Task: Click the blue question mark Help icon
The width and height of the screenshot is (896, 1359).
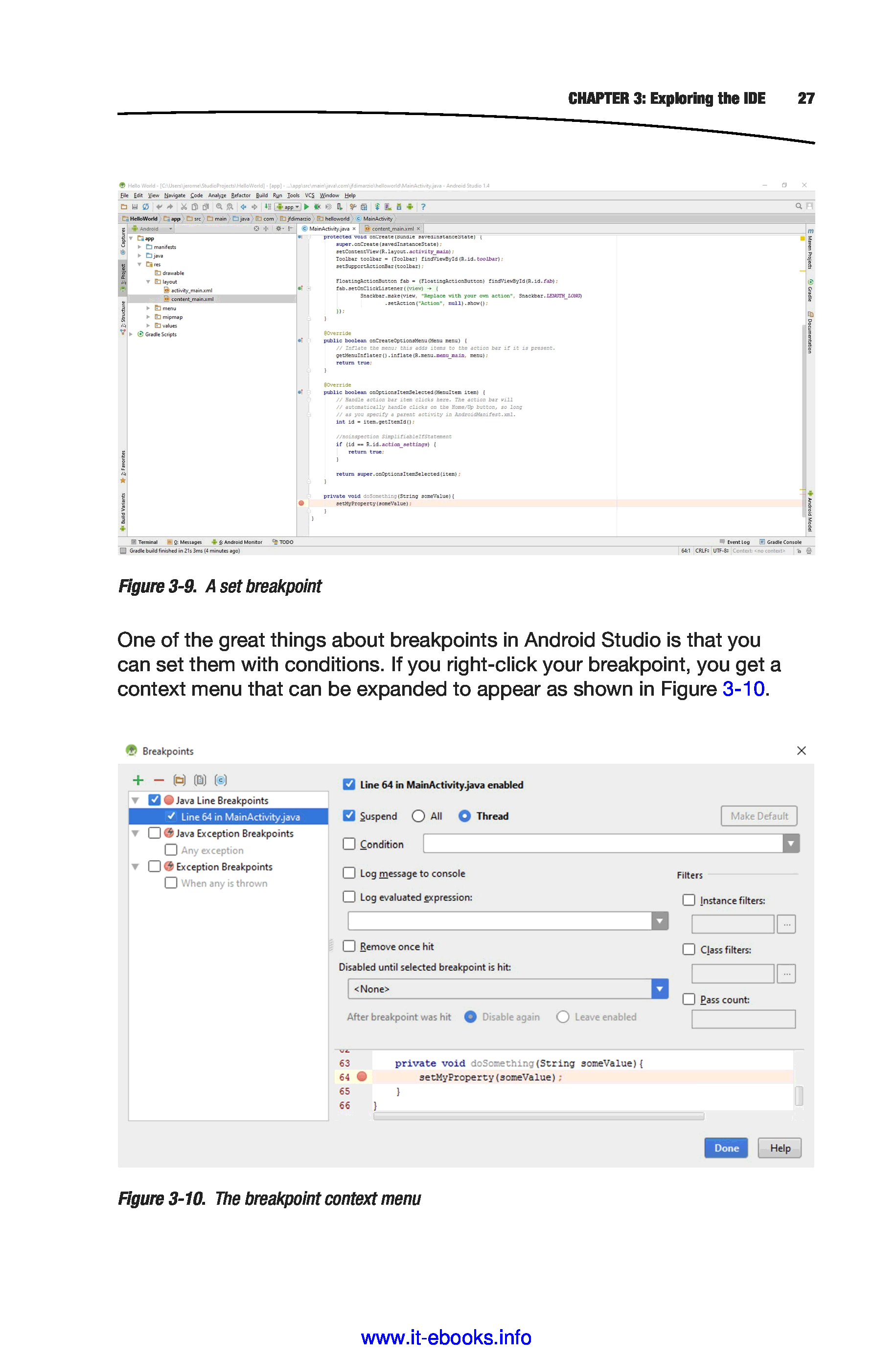Action: (x=423, y=207)
